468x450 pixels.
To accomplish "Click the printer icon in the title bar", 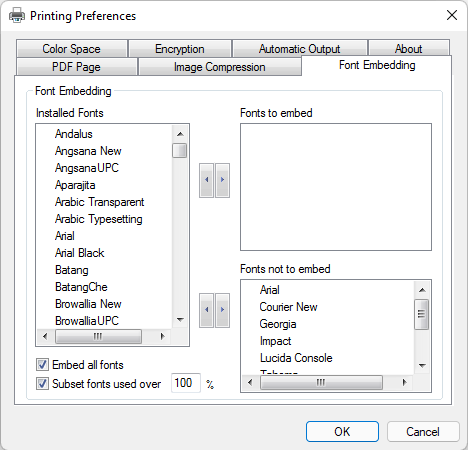I will tap(17, 15).
